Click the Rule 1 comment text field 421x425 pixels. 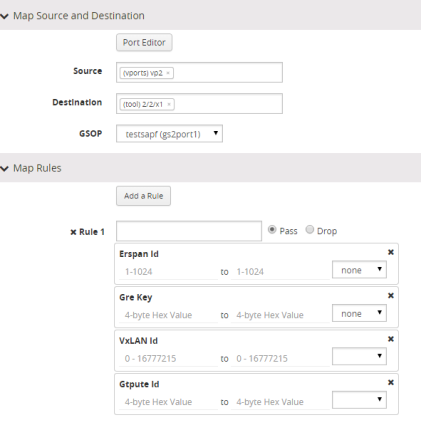coord(189,231)
